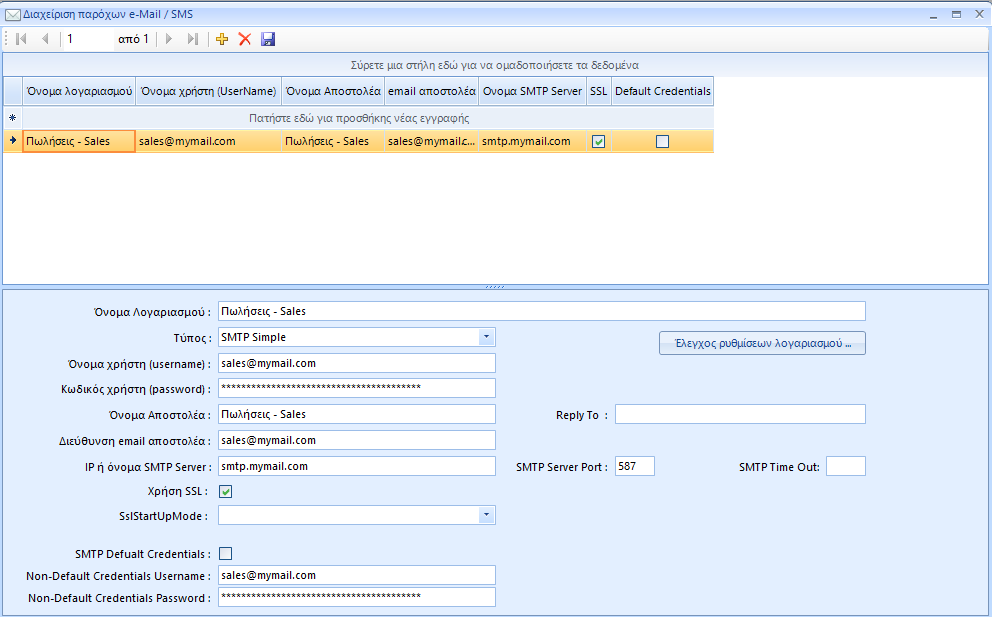Toggle SSL checkbox in Πωλήσεις grid row
This screenshot has width=992, height=617.
pyautogui.click(x=598, y=142)
